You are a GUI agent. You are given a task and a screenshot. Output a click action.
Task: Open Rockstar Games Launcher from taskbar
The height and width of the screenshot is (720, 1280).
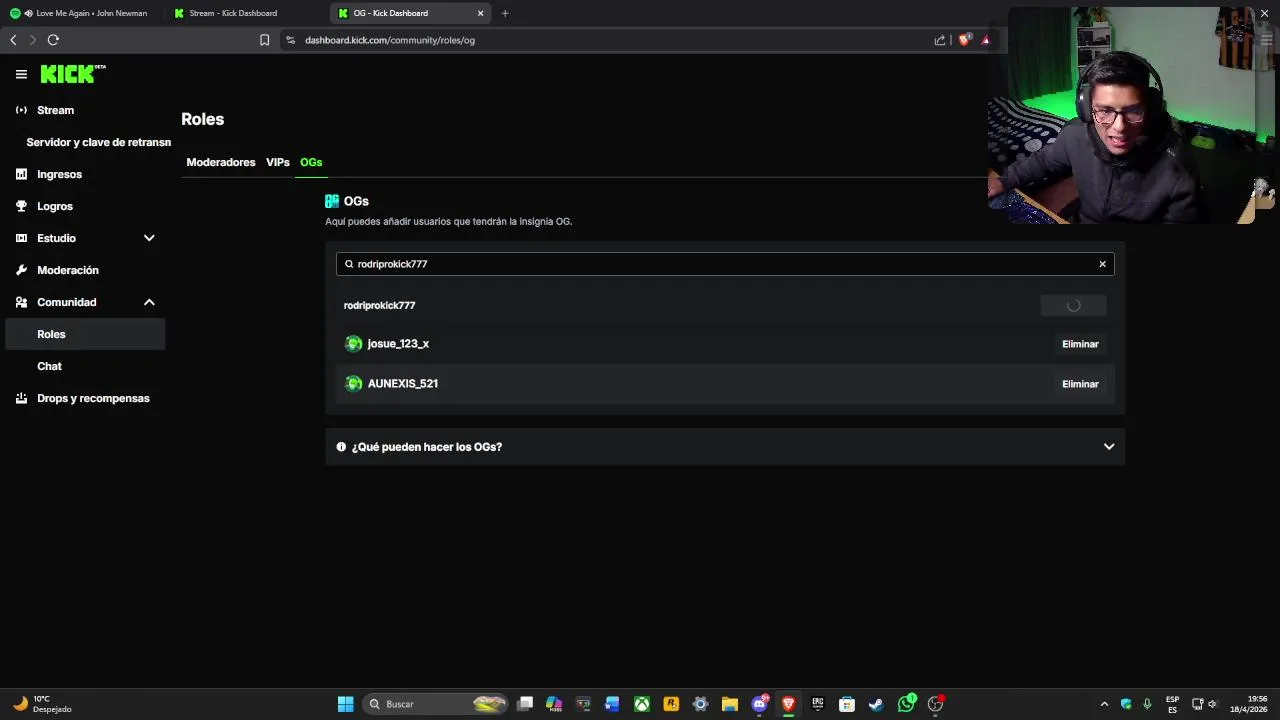(671, 704)
